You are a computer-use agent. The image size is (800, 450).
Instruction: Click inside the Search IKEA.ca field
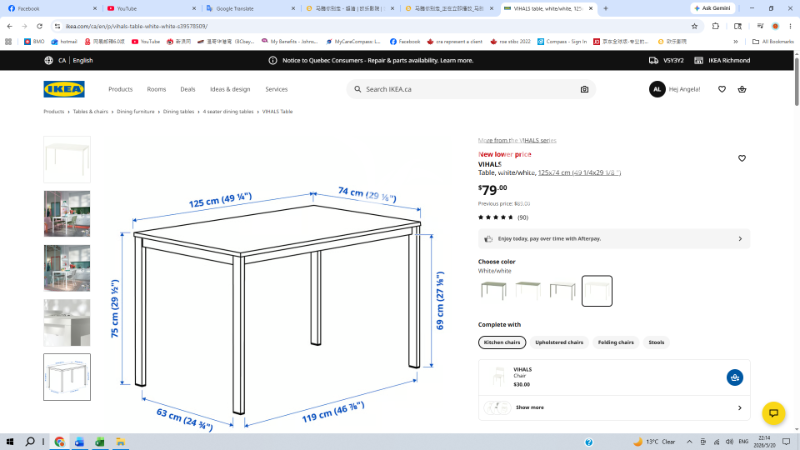(x=469, y=89)
